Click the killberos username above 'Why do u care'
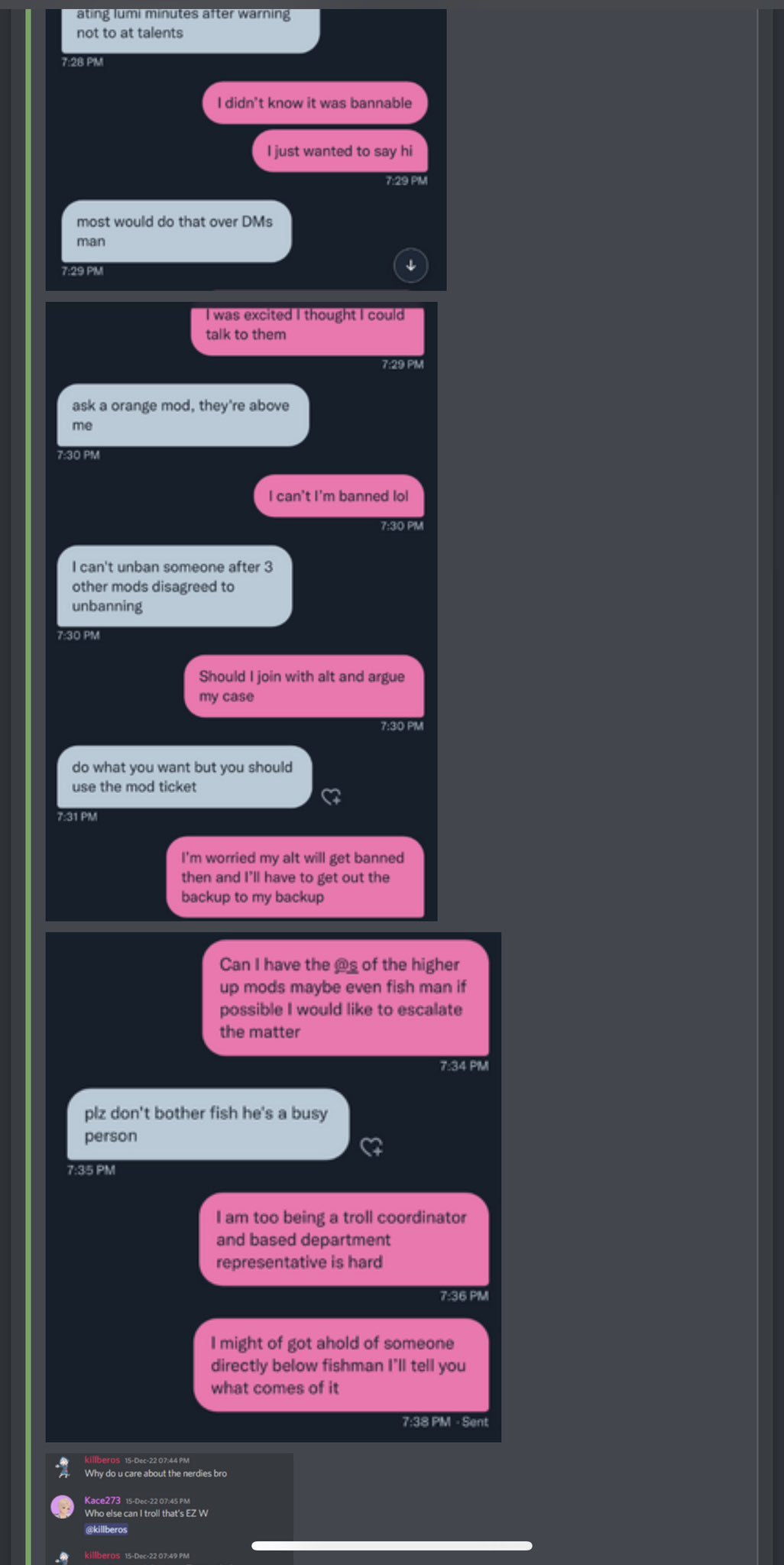 tap(102, 1460)
